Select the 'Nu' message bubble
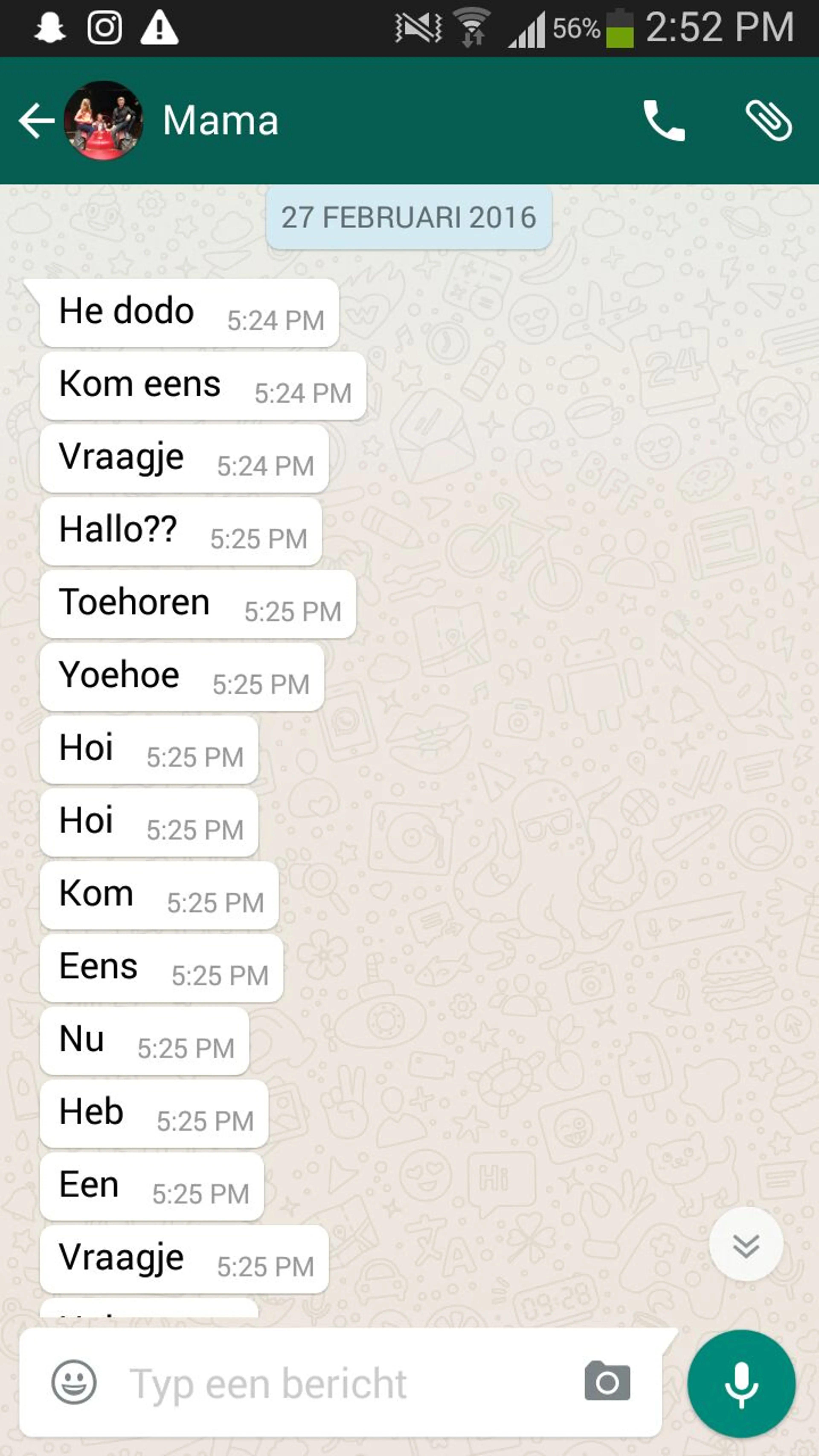 click(x=145, y=1041)
